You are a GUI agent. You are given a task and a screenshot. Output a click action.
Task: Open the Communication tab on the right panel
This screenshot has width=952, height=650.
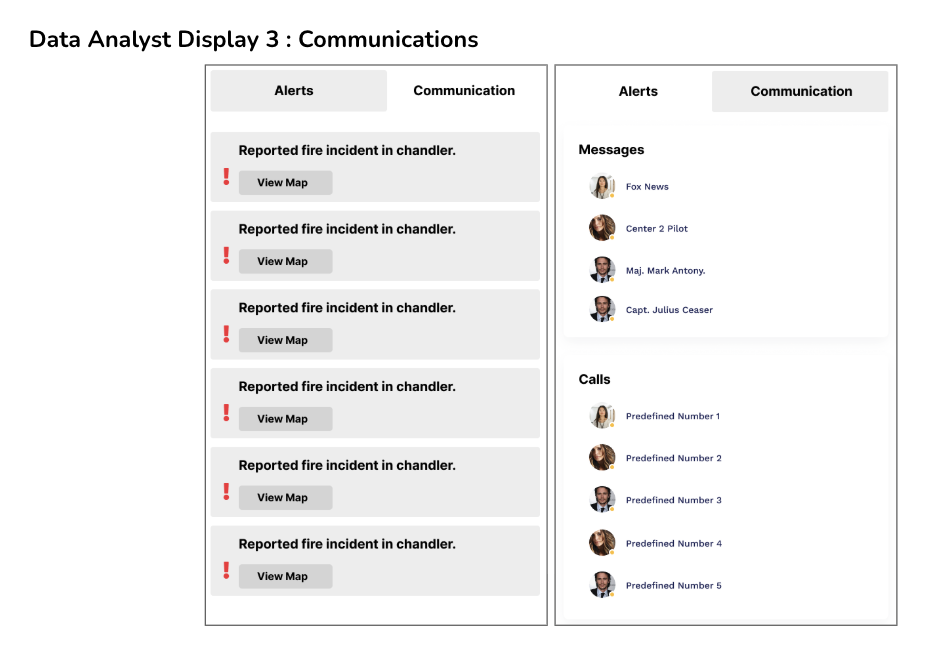(799, 91)
